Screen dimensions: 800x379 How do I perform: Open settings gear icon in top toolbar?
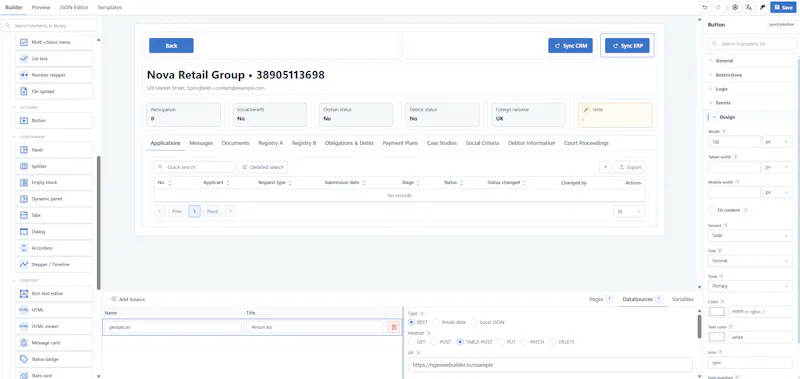[x=735, y=7]
